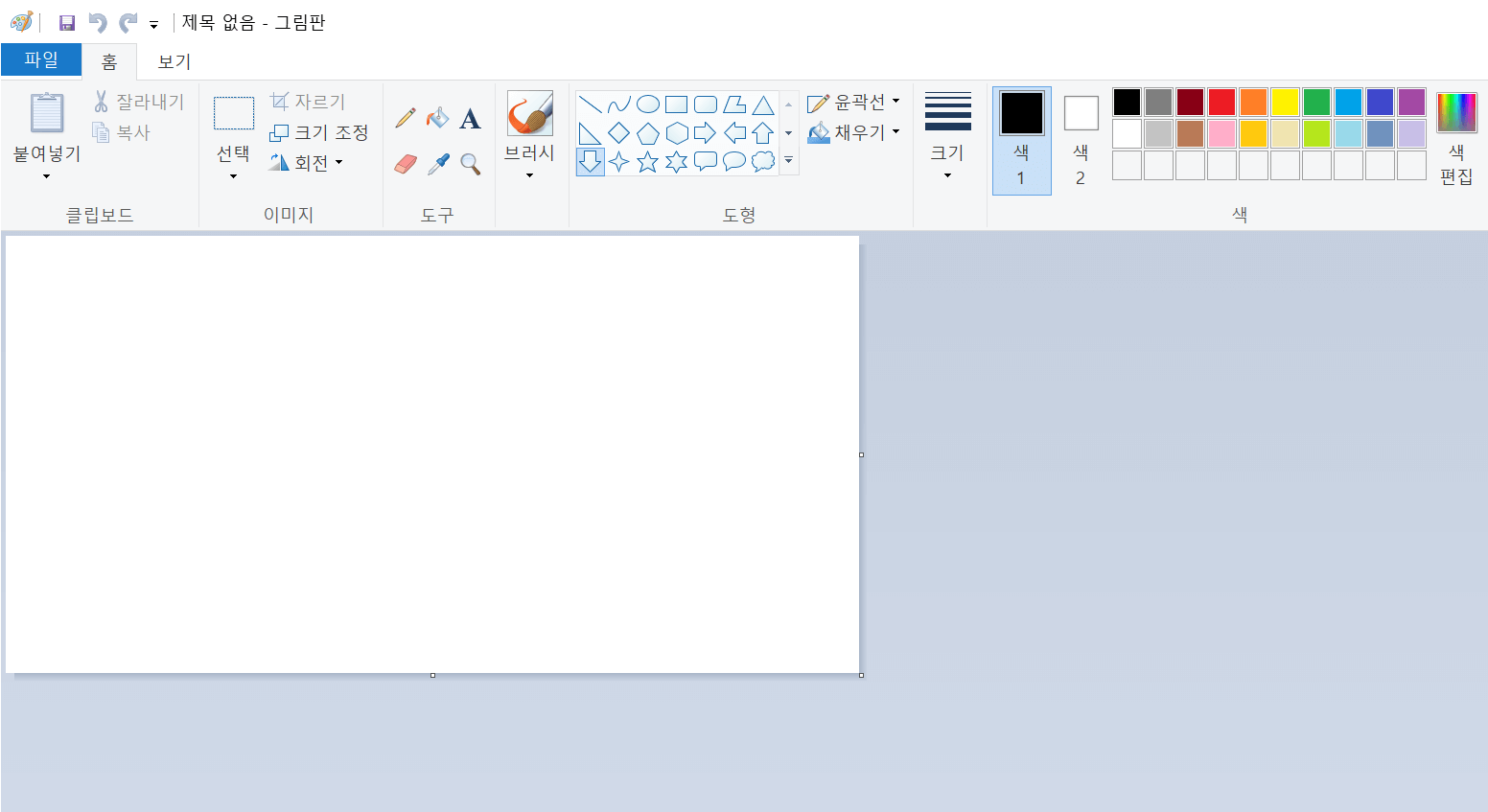Viewport: 1488px width, 812px height.
Task: Switch to the 보기 view tab
Action: coord(174,61)
